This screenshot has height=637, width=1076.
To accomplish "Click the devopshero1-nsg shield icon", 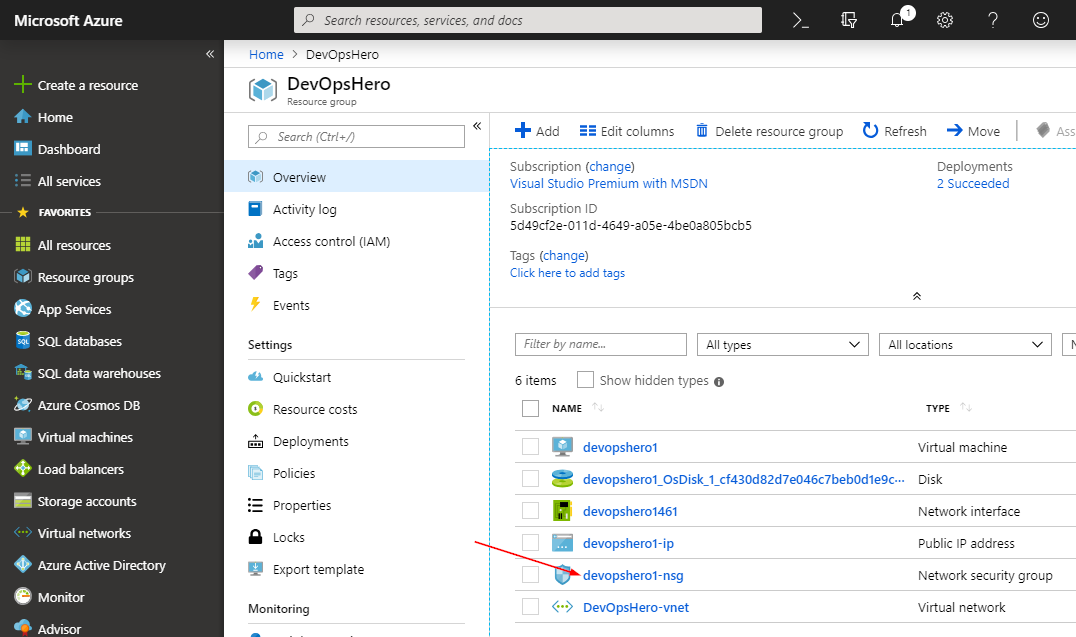I will pyautogui.click(x=562, y=575).
